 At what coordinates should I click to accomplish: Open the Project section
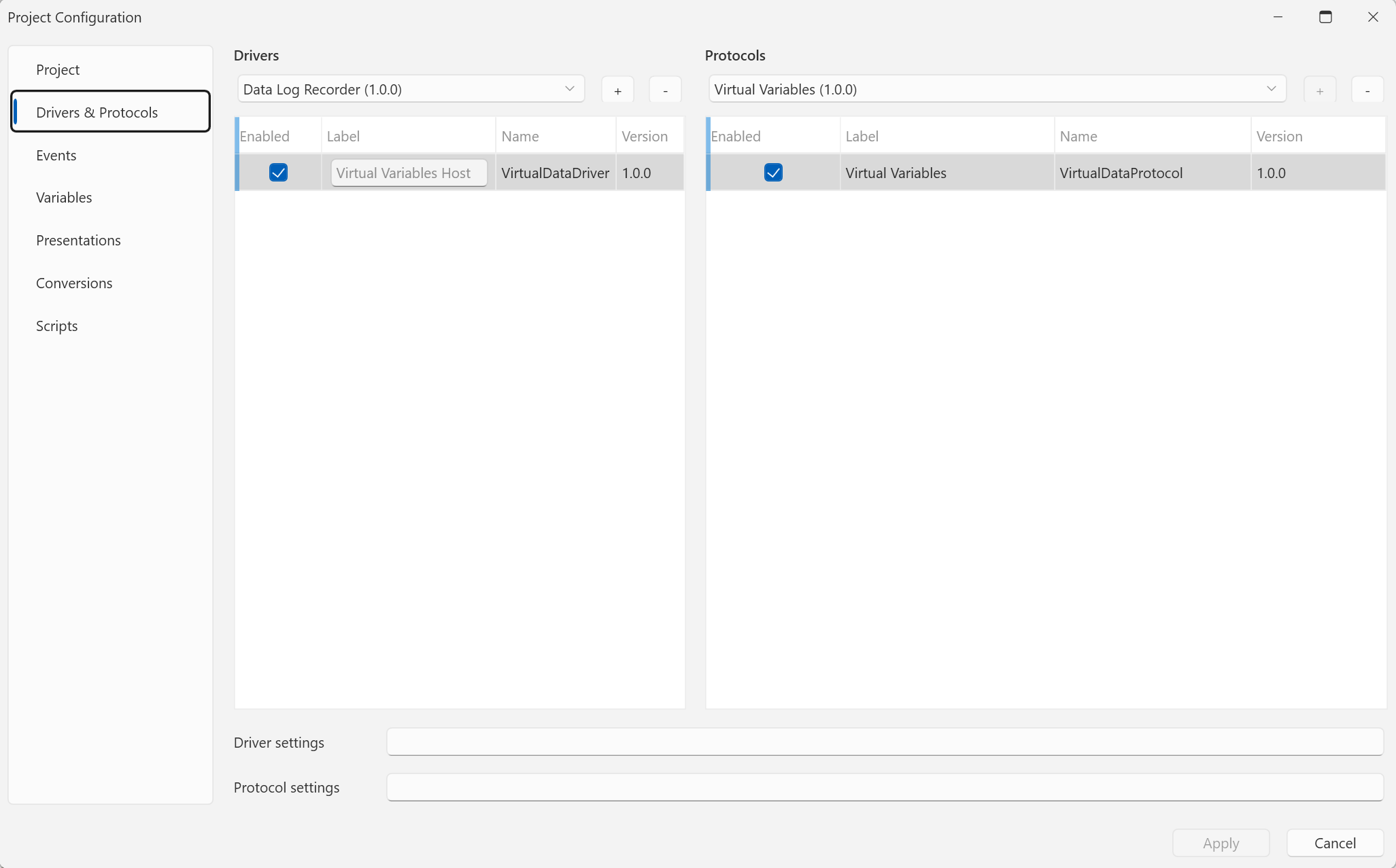(111, 69)
